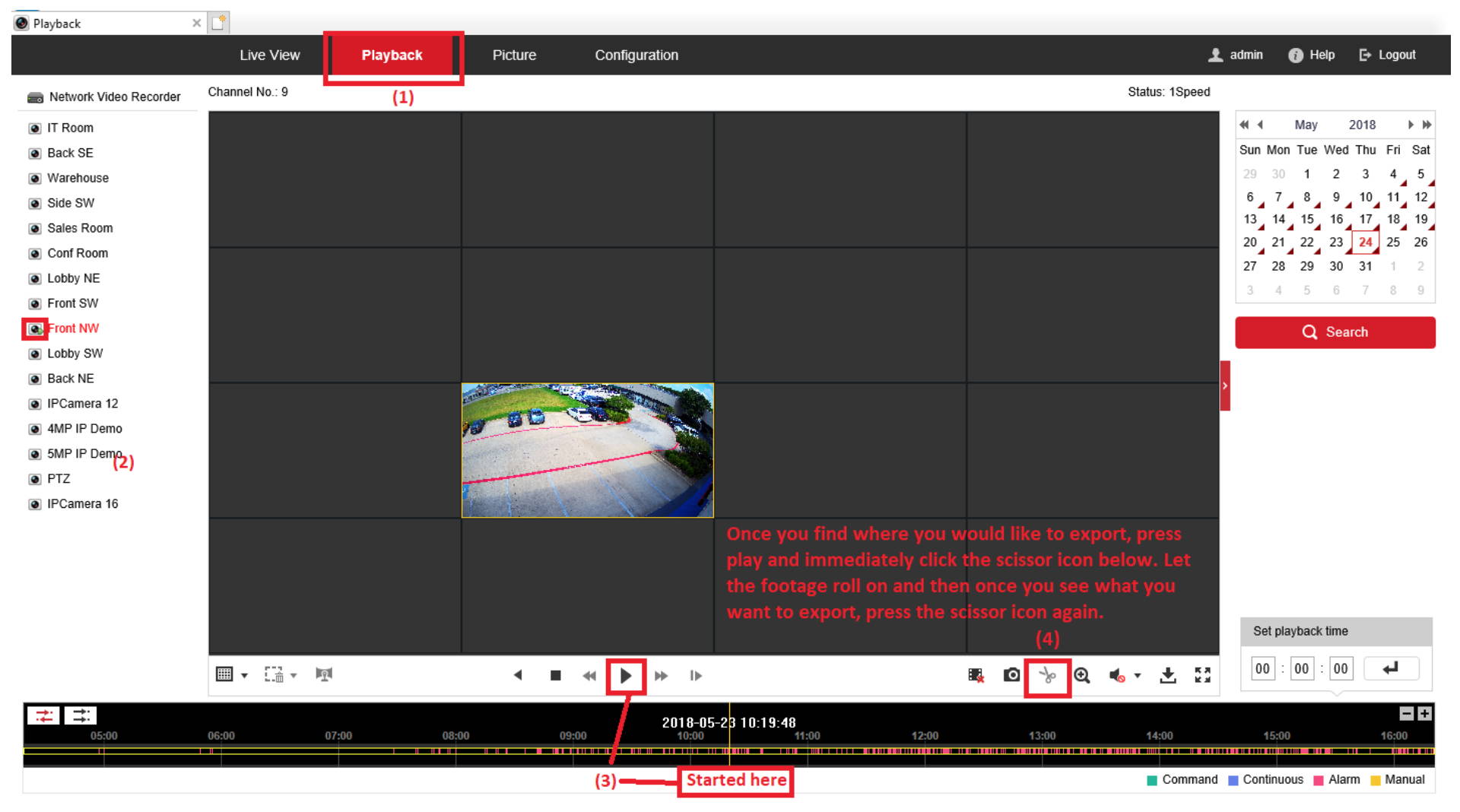Zoom in the timeline with plus
1460x812 pixels.
click(1425, 713)
